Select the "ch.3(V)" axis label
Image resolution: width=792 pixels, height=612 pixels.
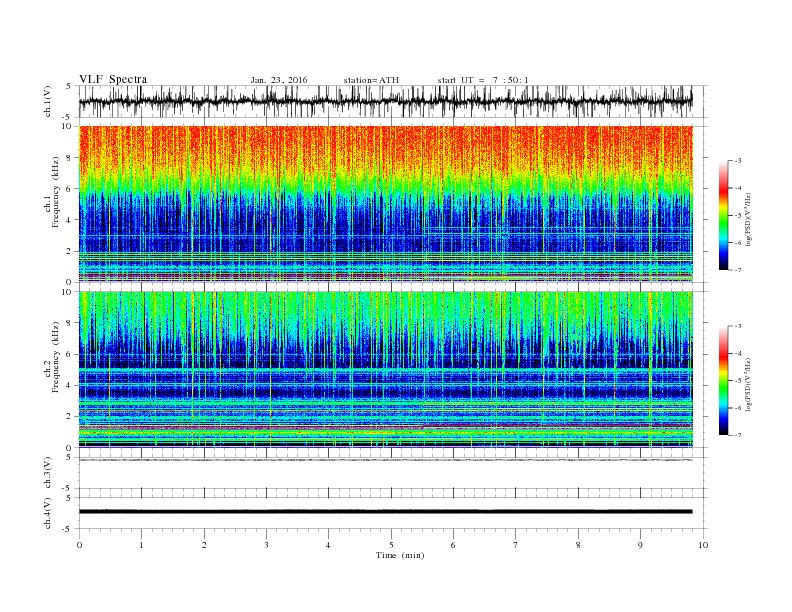(48, 473)
